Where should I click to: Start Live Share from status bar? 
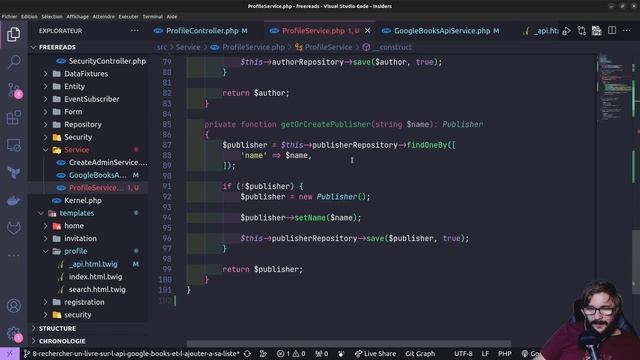[375, 353]
